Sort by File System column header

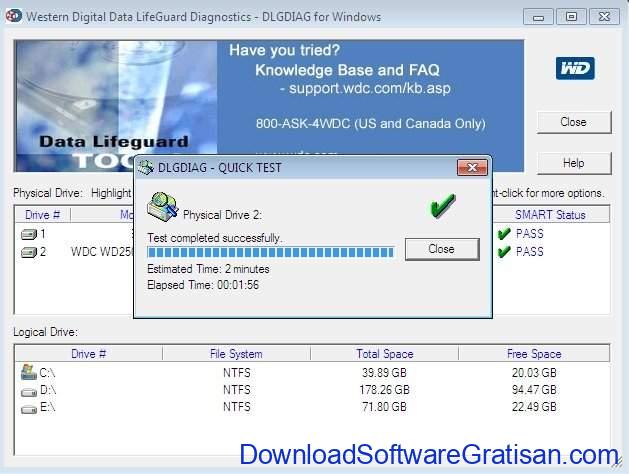coord(236,354)
